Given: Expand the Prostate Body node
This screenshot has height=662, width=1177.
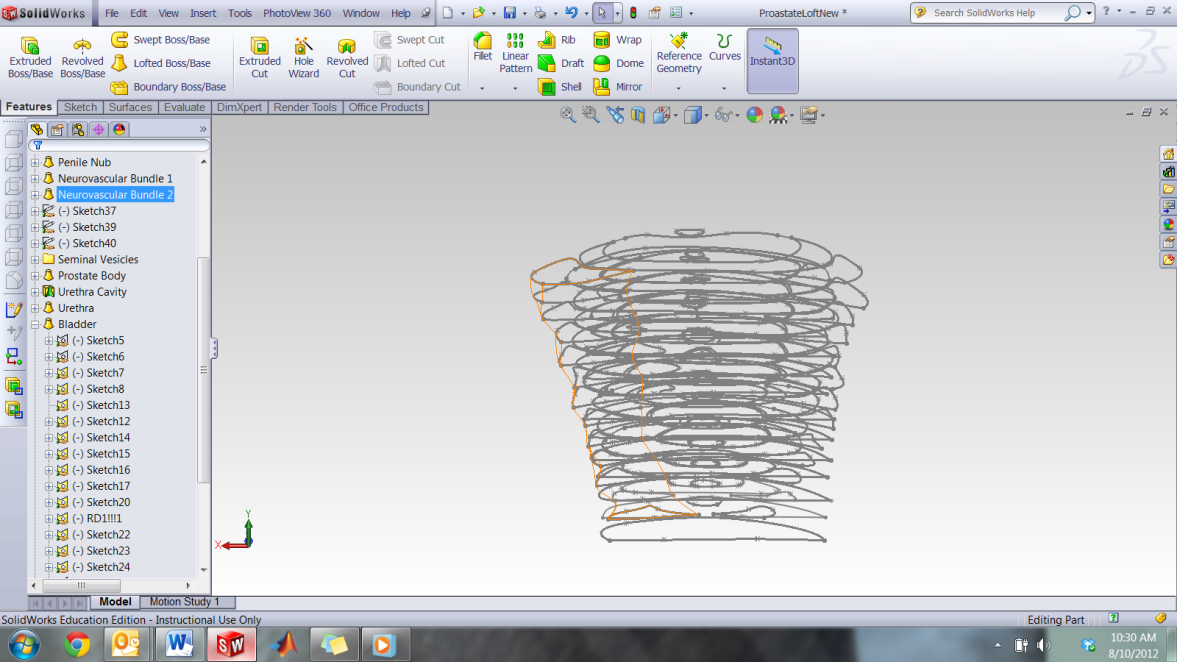Looking at the screenshot, I should [x=35, y=276].
